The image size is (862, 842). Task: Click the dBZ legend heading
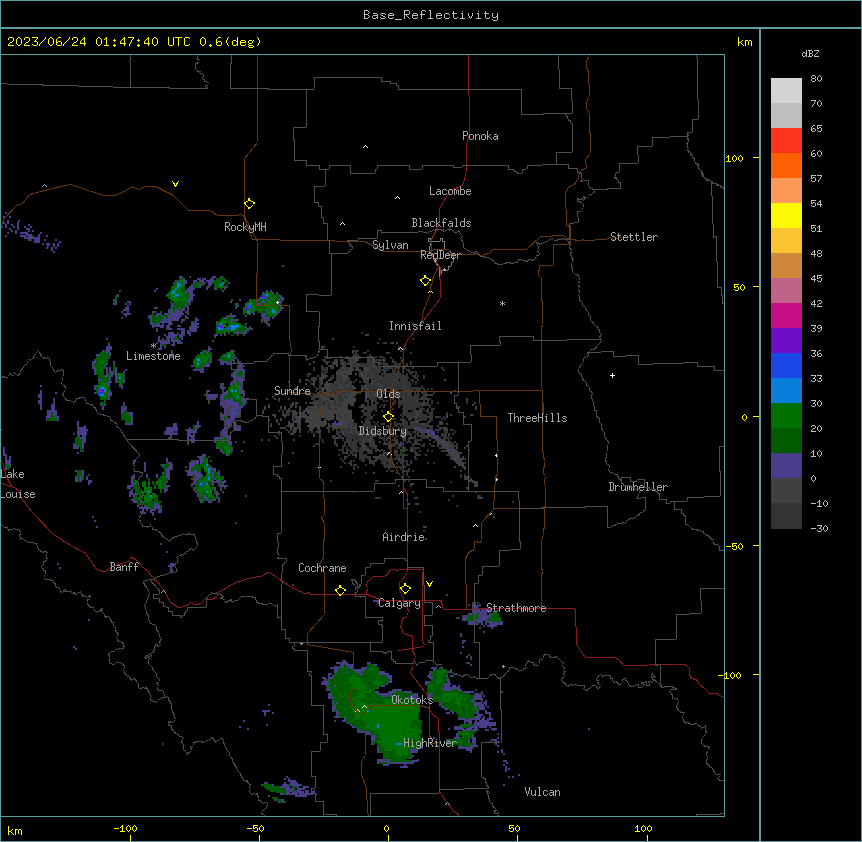point(810,53)
